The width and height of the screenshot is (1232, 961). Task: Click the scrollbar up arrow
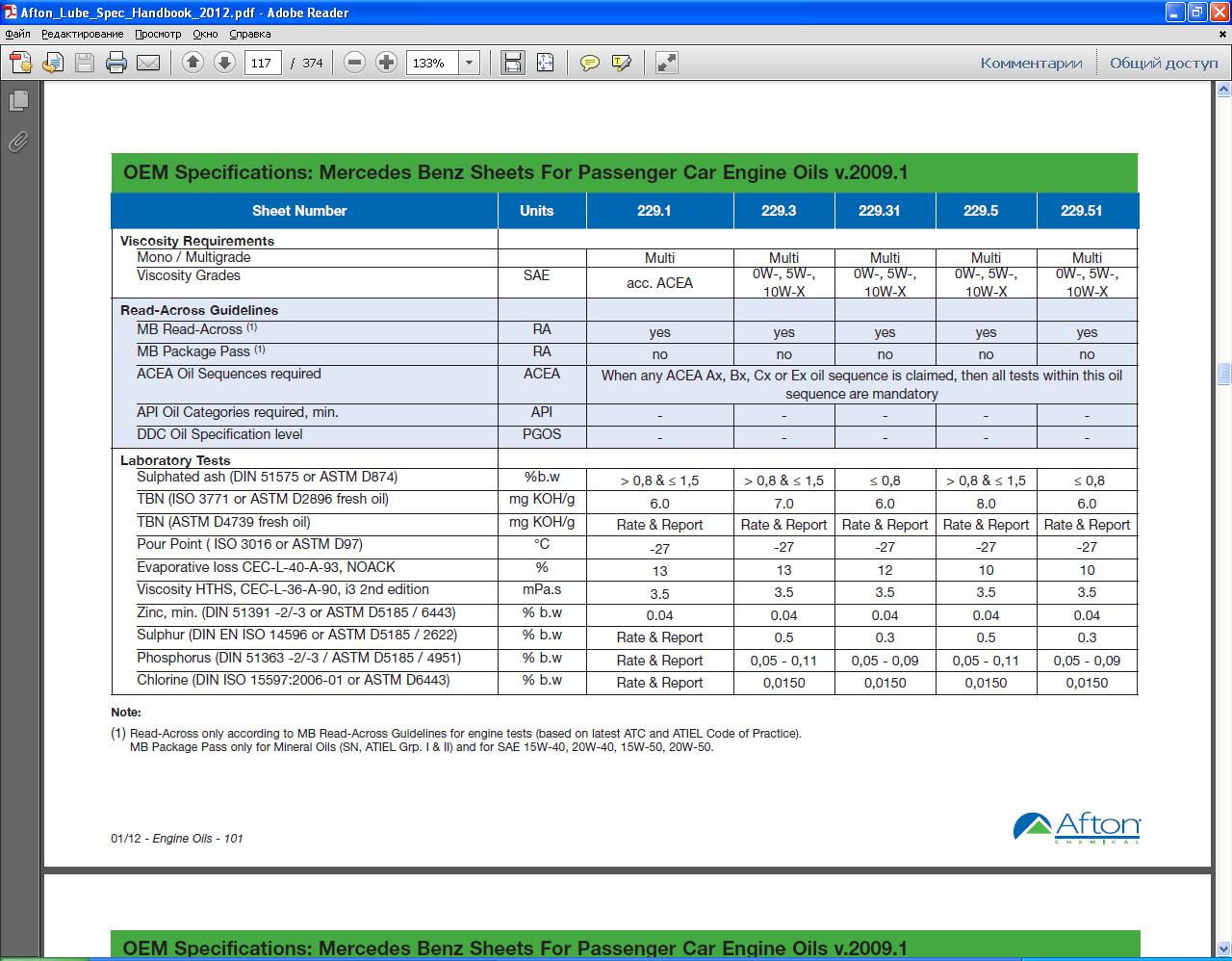(x=1223, y=90)
